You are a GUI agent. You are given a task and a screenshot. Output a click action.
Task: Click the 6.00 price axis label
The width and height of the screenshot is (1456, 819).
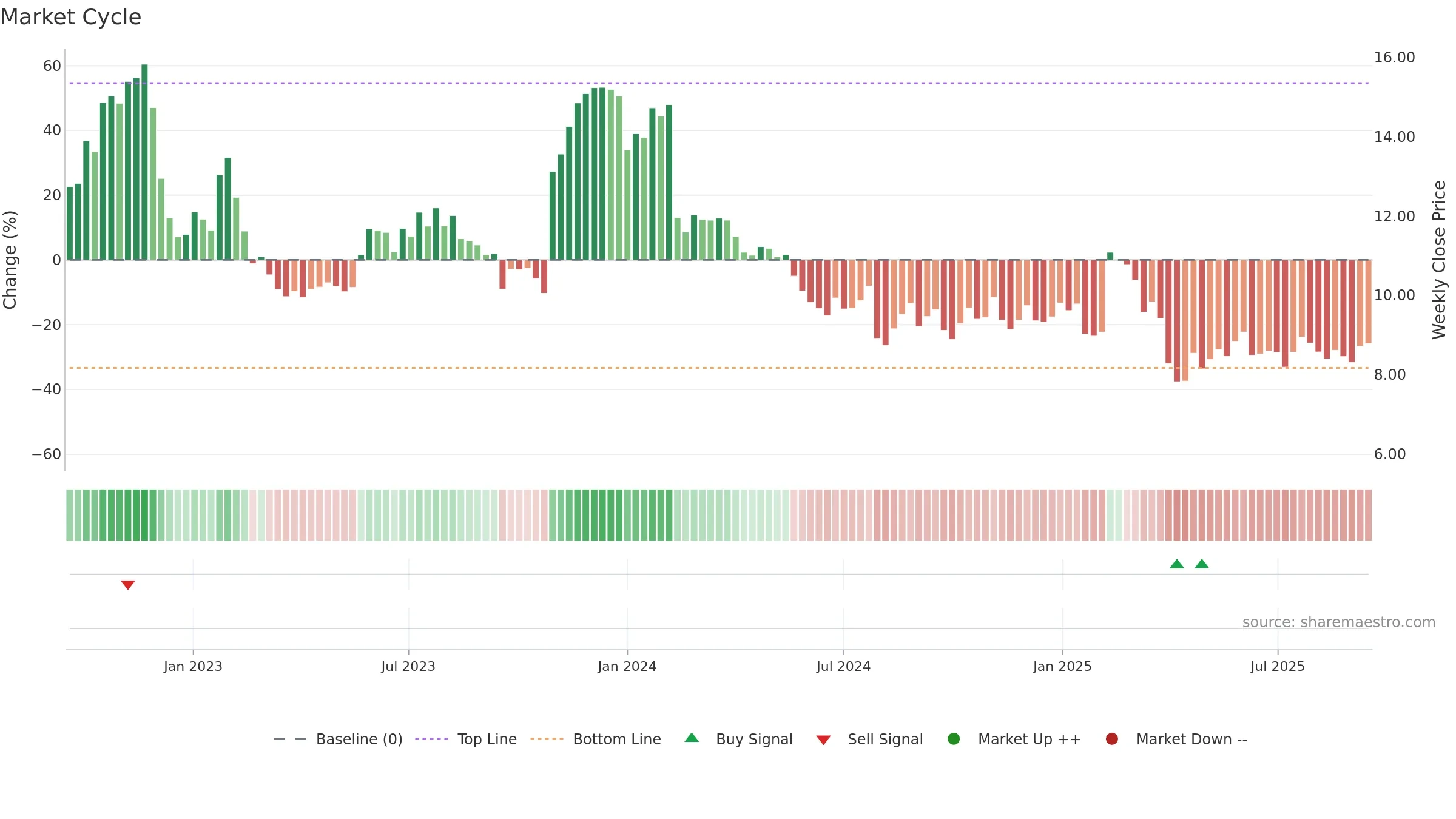(1390, 454)
